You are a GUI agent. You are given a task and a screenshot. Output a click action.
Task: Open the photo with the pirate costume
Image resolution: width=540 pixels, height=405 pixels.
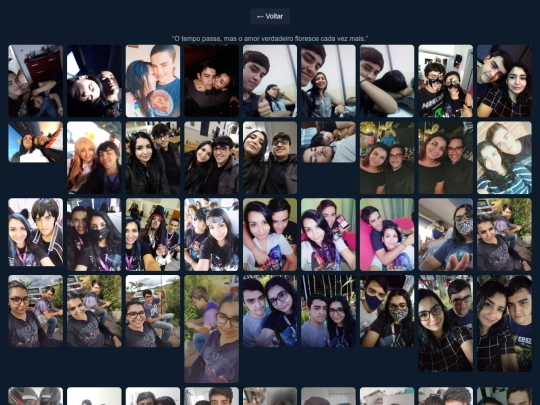pyautogui.click(x=153, y=234)
